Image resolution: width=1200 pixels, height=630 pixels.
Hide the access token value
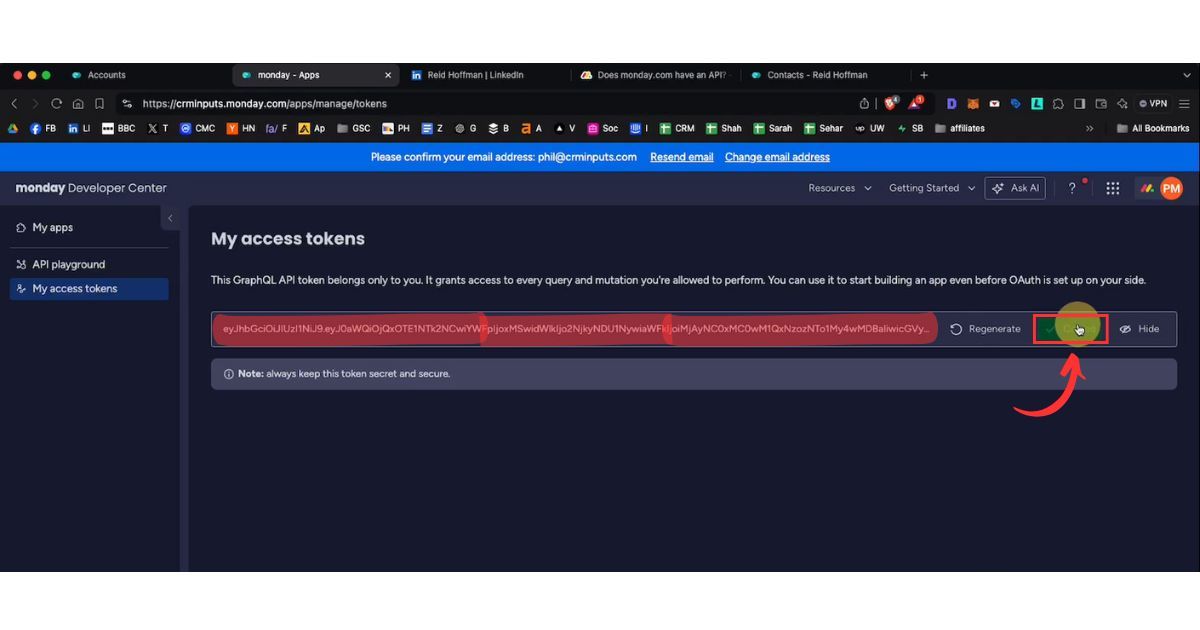(x=1139, y=329)
